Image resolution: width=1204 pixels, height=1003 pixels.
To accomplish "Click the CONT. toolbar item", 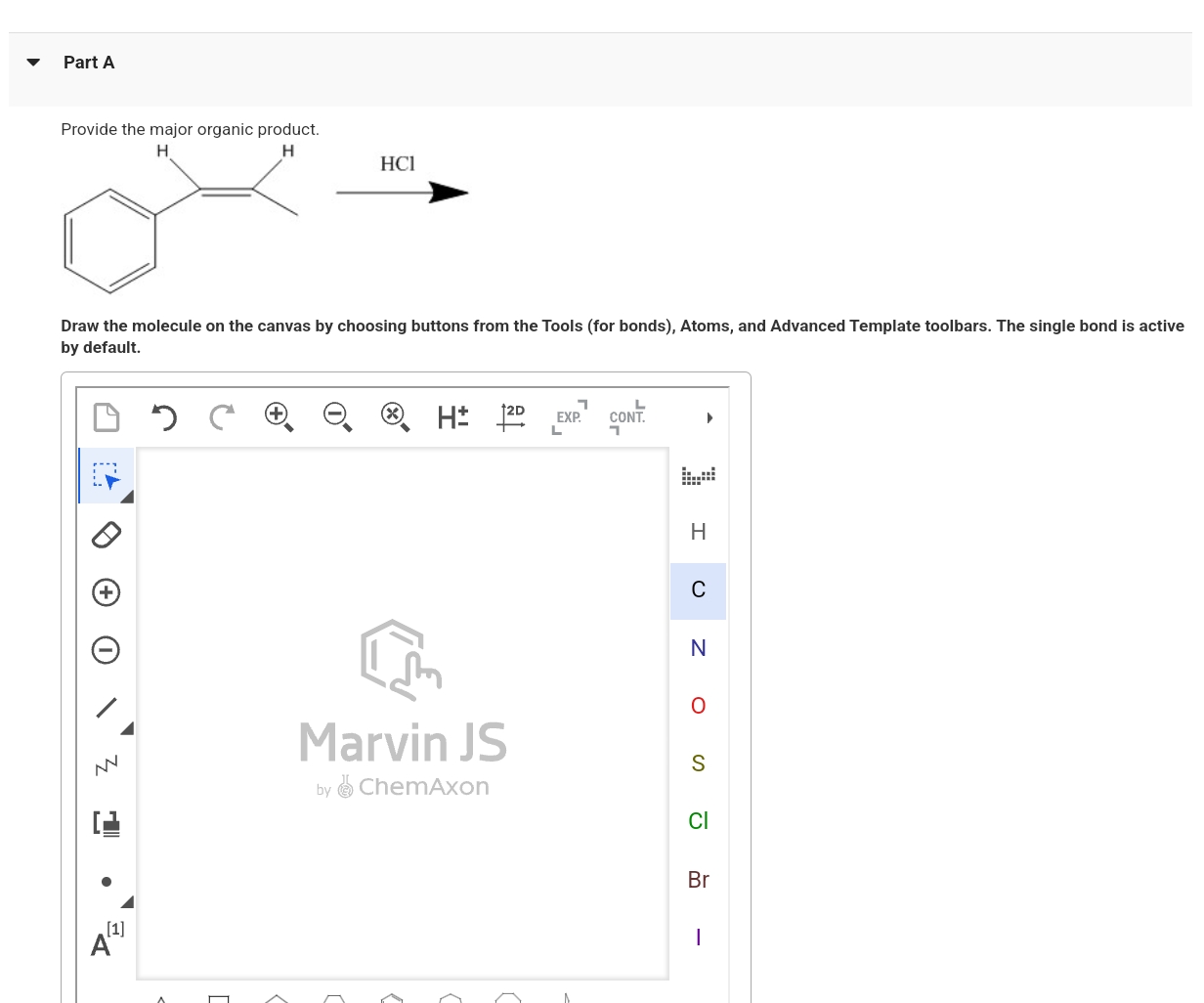I will (x=626, y=417).
